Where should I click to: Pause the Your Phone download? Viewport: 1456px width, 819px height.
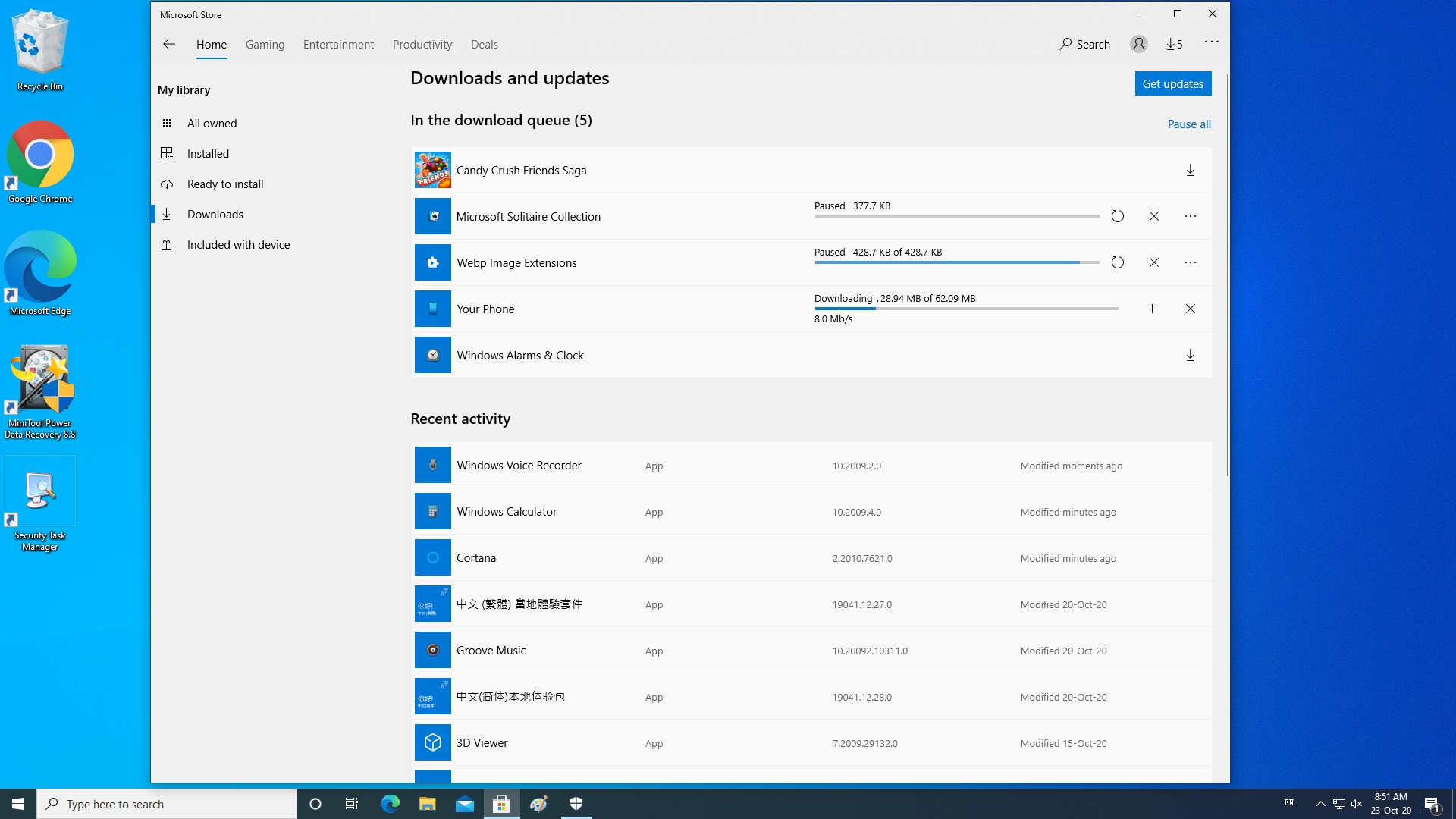(1153, 309)
